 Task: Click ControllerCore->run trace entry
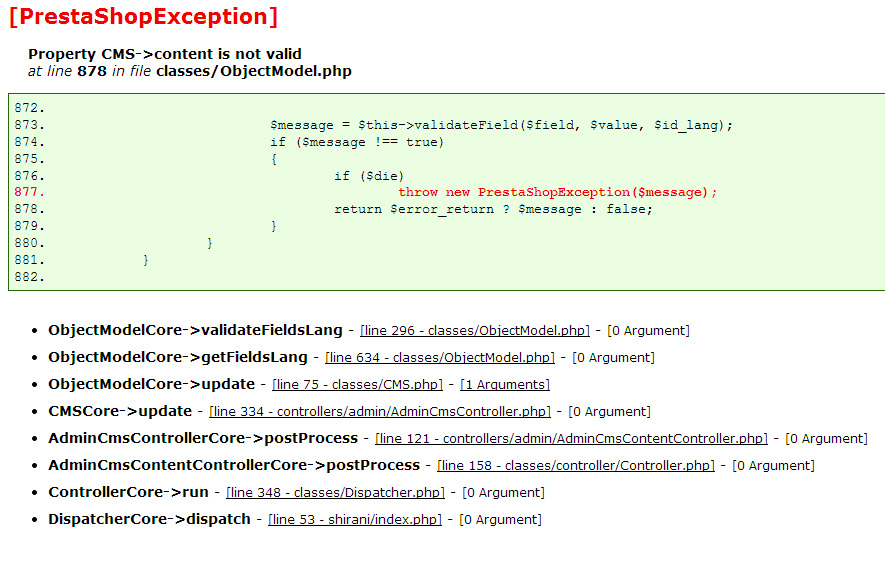coord(128,493)
